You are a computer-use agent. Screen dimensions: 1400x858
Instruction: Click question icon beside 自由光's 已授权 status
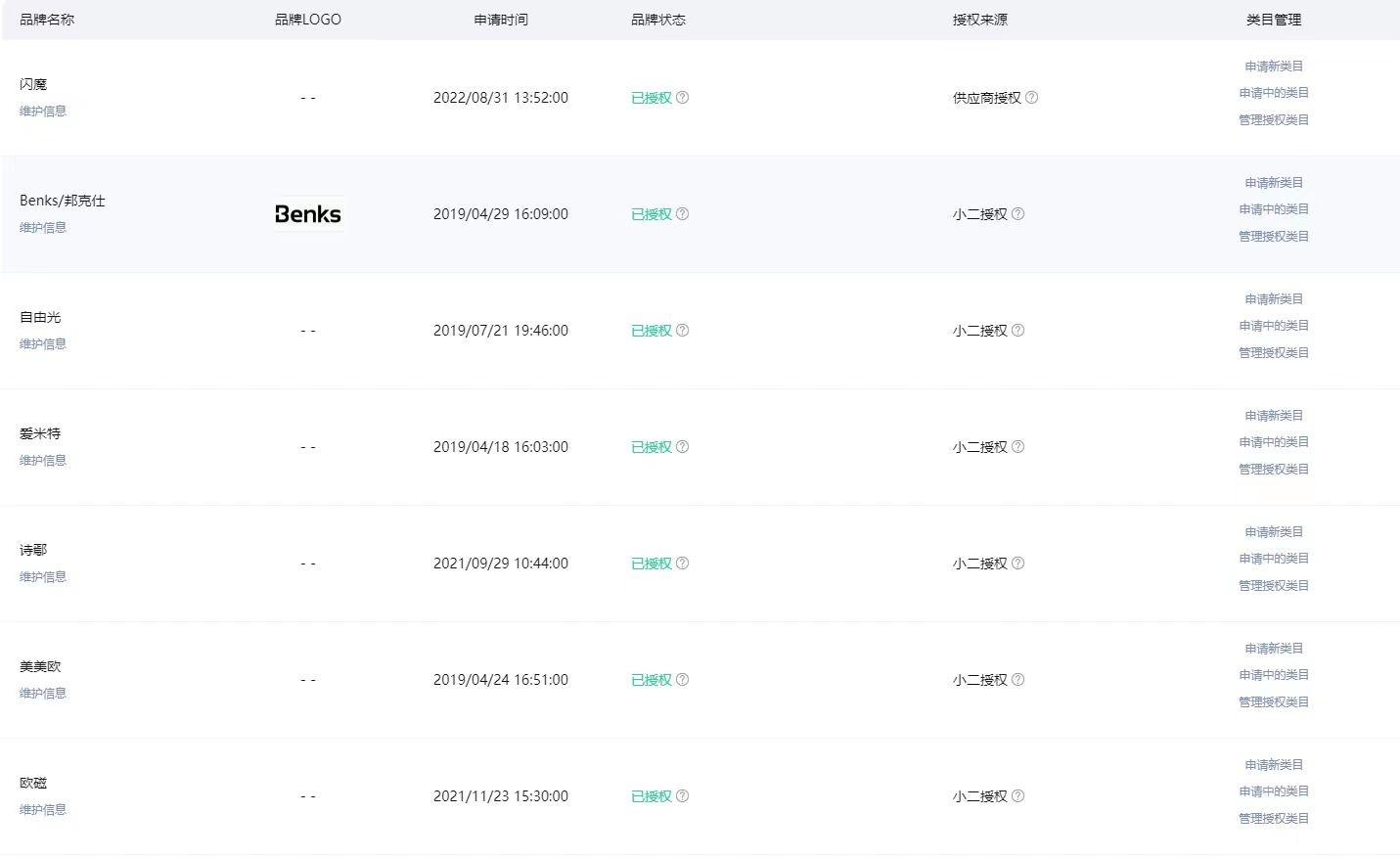[683, 331]
